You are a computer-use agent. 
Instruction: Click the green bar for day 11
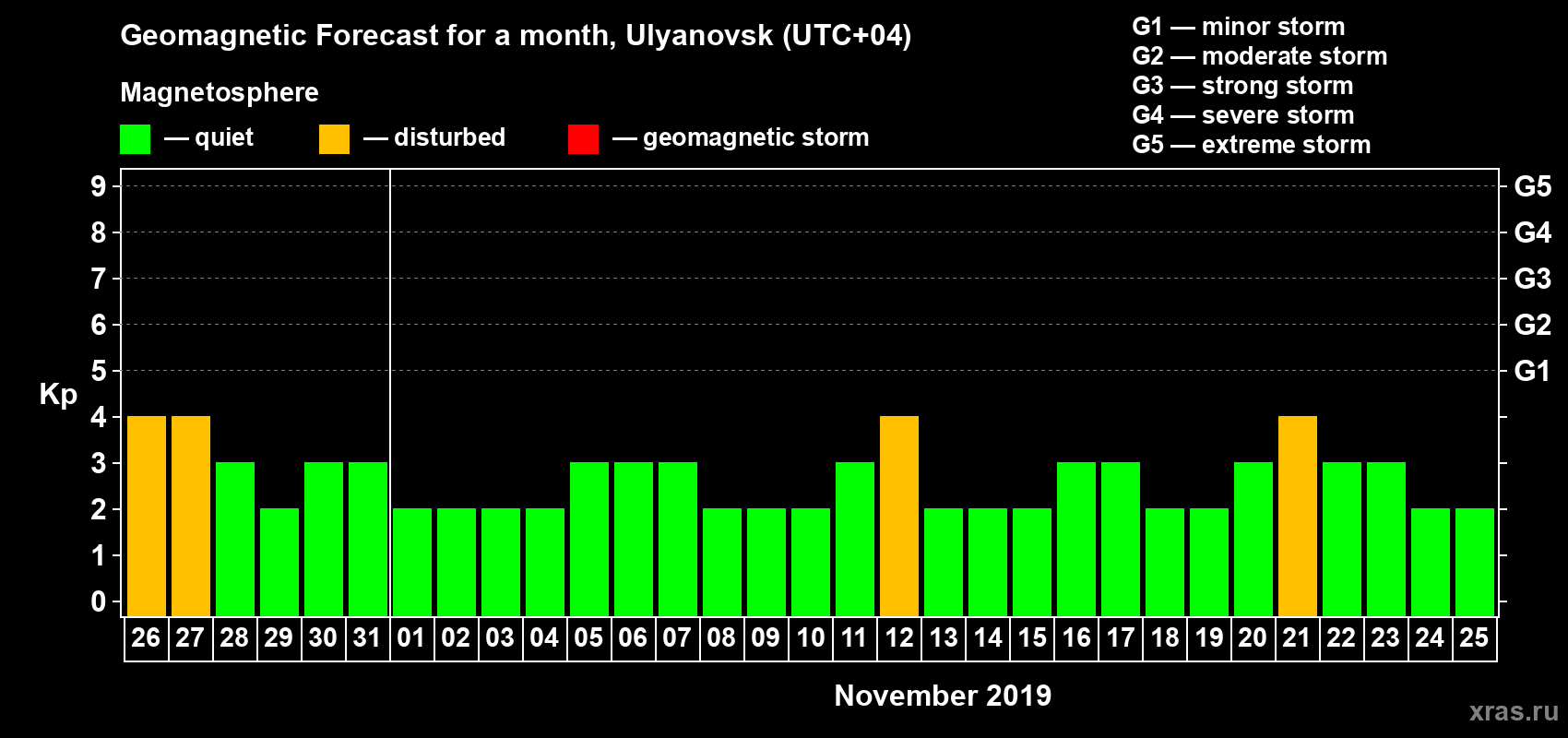click(855, 540)
